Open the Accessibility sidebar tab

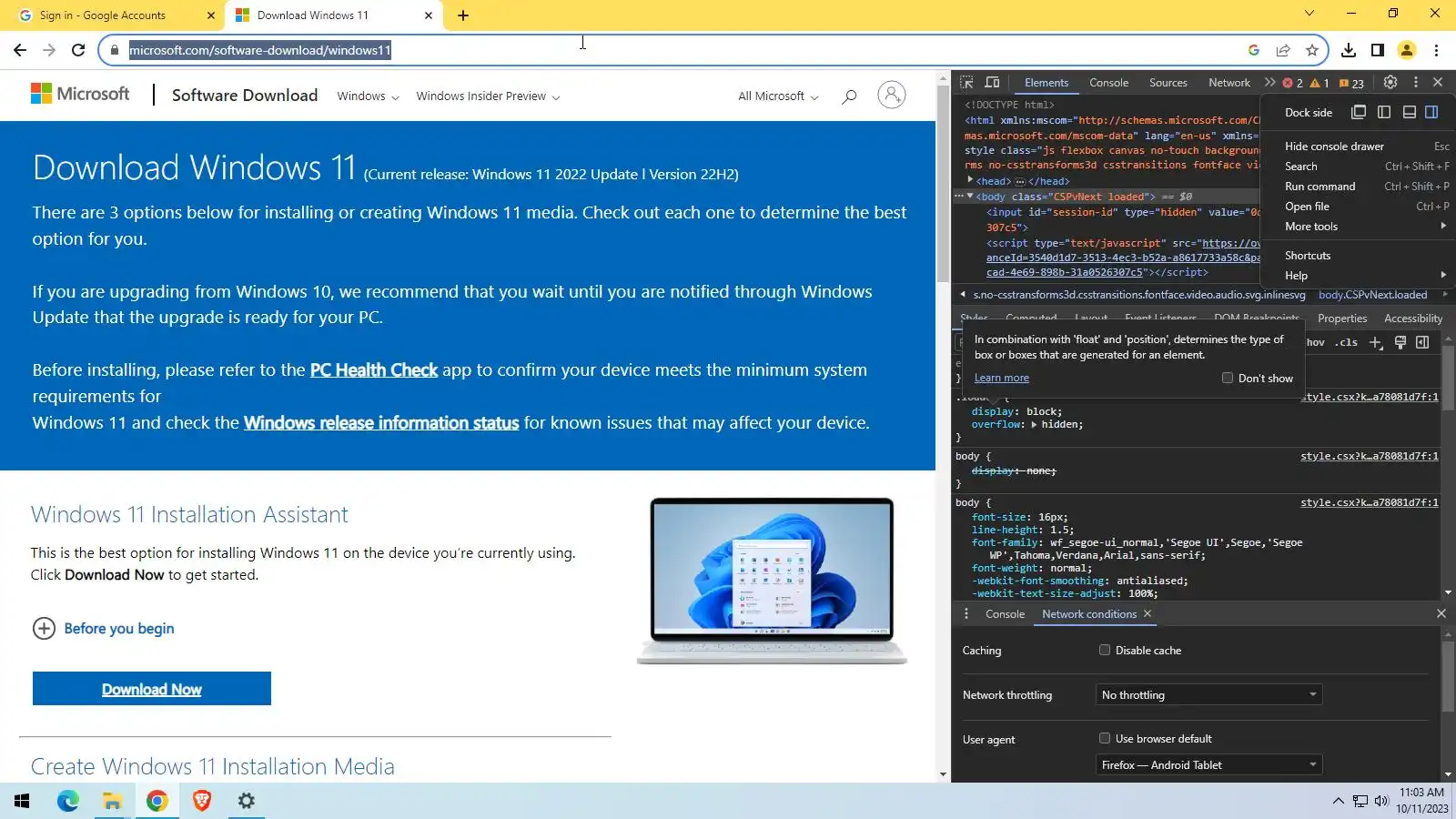pos(1413,318)
